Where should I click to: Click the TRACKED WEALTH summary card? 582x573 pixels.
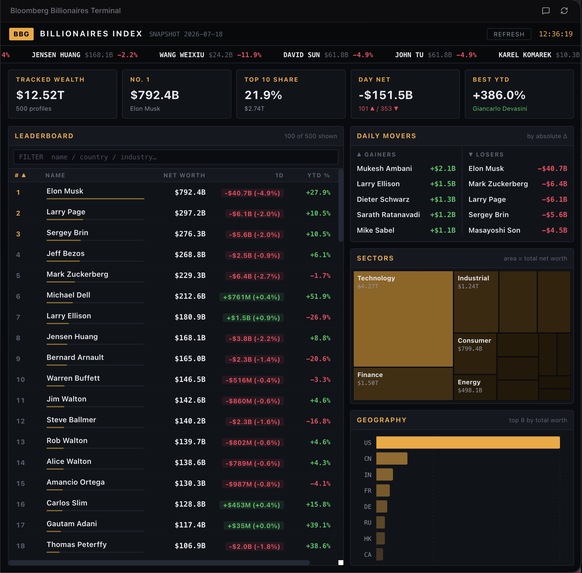63,94
